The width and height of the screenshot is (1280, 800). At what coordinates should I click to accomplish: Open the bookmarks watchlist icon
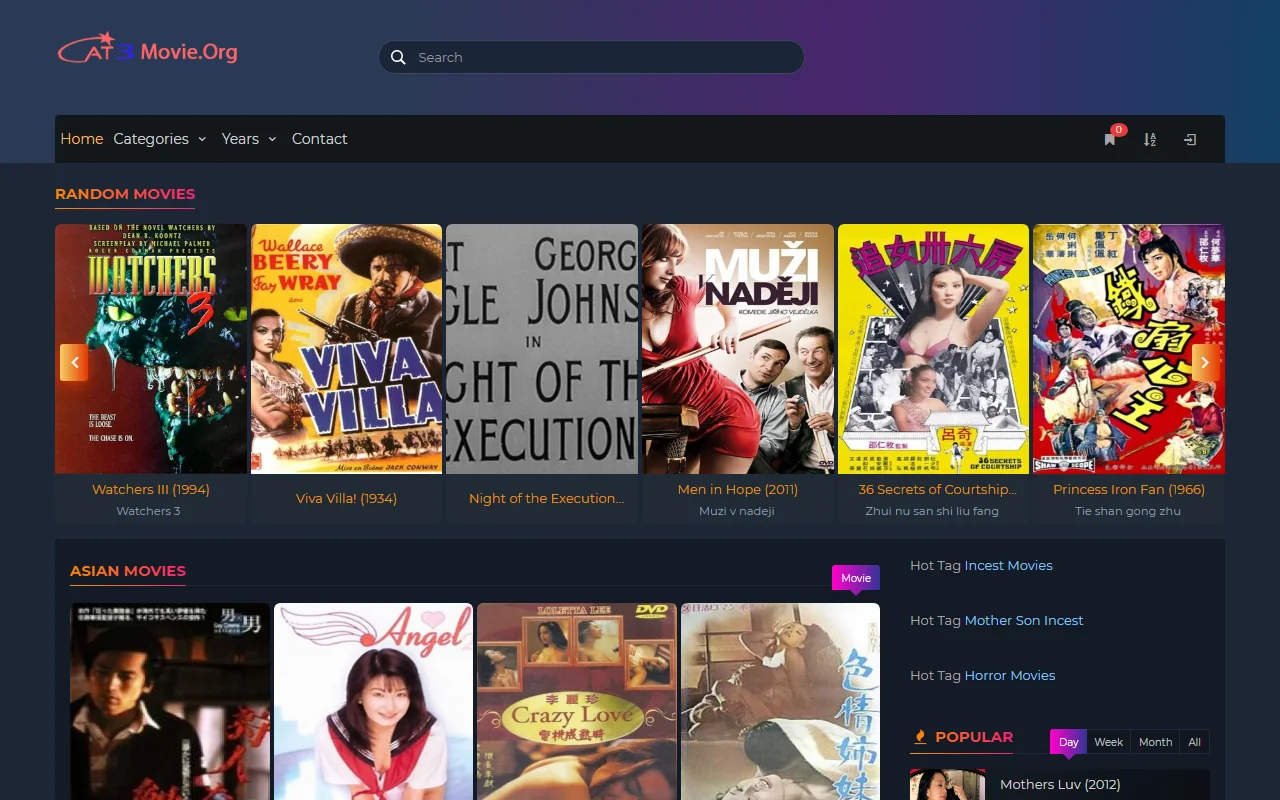point(1109,139)
